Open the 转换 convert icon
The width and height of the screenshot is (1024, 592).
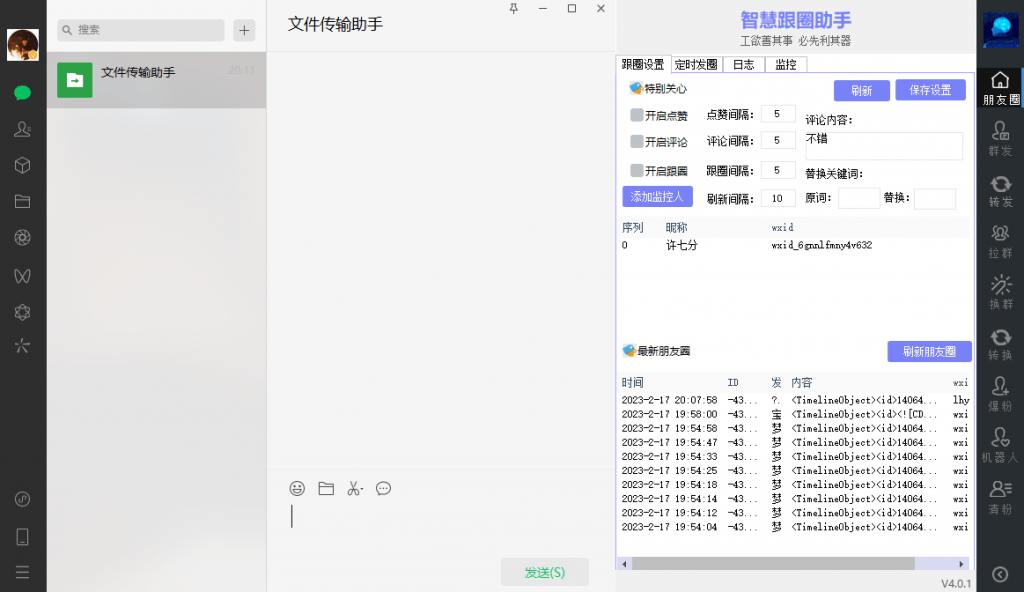click(1000, 344)
